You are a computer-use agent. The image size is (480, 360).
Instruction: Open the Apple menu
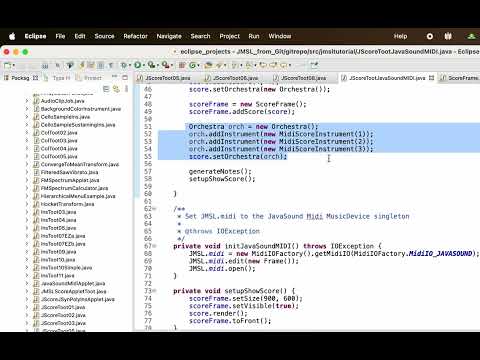(12, 36)
